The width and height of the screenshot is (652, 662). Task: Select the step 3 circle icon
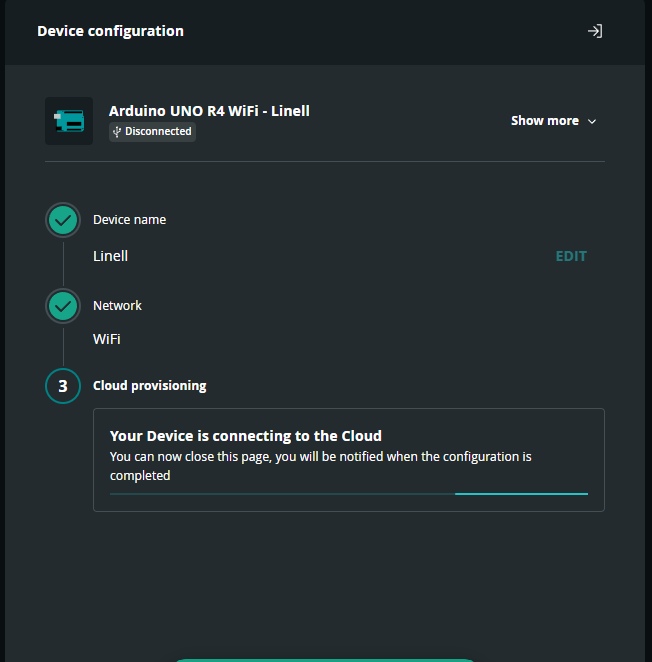(x=63, y=386)
